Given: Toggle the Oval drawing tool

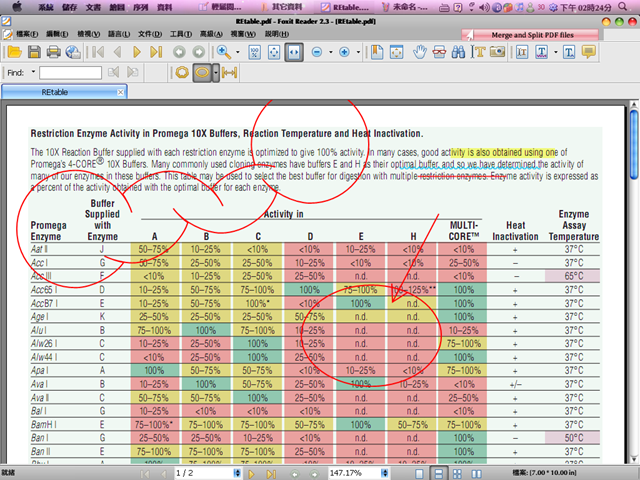Looking at the screenshot, I should pos(202,73).
